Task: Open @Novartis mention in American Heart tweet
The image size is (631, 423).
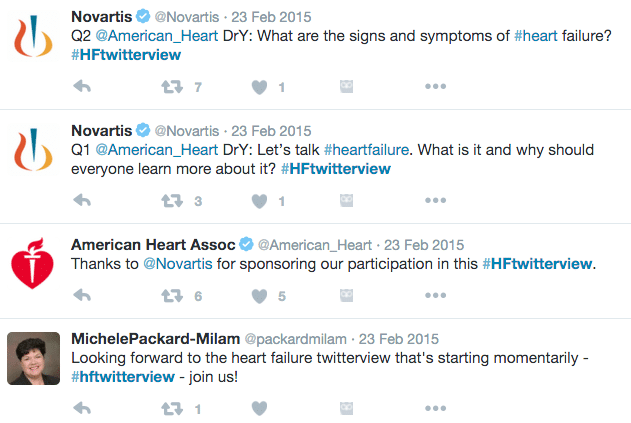Action: pos(177,264)
